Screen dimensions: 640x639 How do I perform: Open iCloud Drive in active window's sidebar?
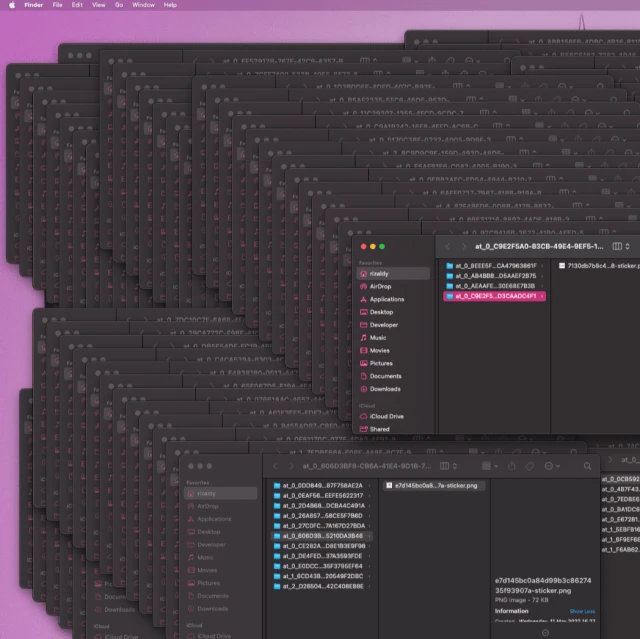tap(386, 416)
